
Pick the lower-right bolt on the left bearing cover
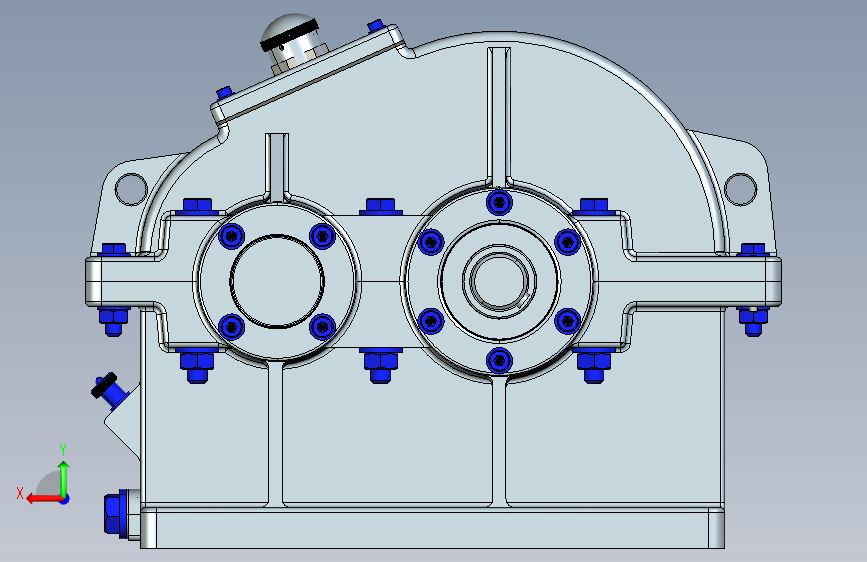click(x=322, y=326)
